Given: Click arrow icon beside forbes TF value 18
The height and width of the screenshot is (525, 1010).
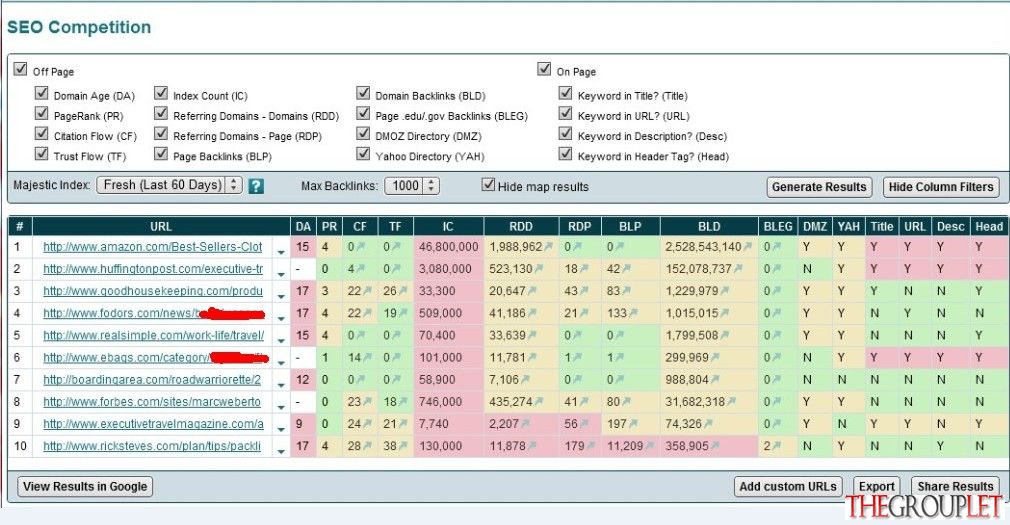Looking at the screenshot, I should pyautogui.click(x=402, y=401).
